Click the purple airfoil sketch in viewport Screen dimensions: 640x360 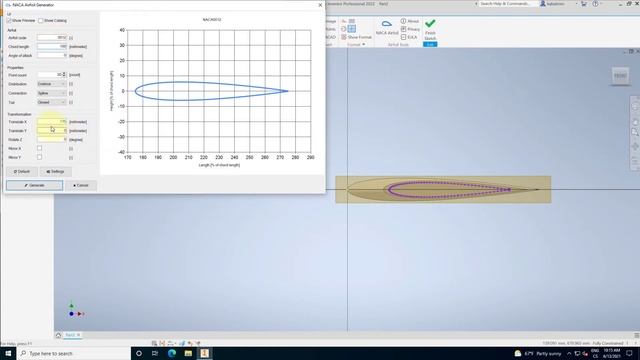(x=449, y=190)
